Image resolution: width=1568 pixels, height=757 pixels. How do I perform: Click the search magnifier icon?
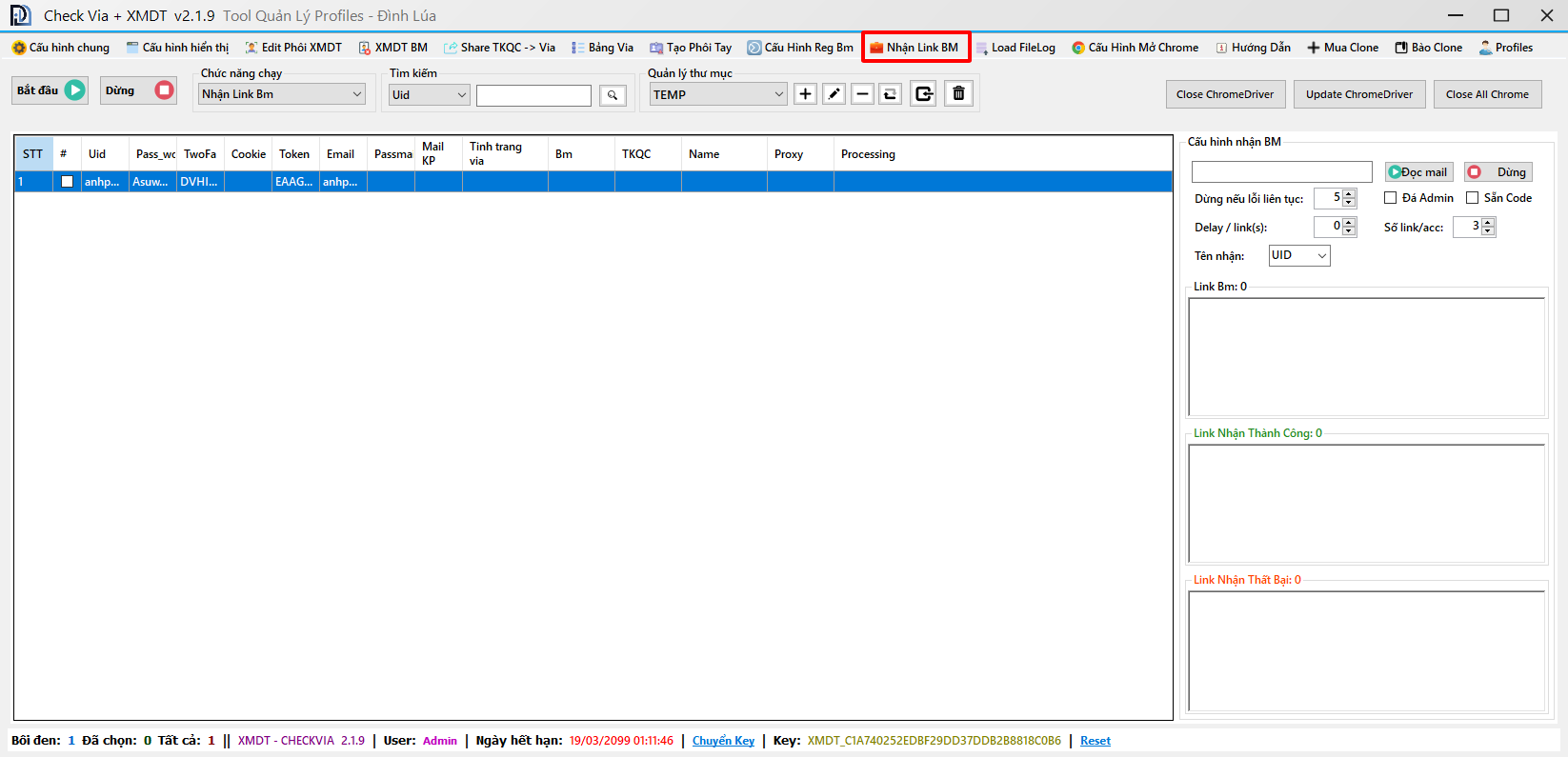pyautogui.click(x=613, y=95)
